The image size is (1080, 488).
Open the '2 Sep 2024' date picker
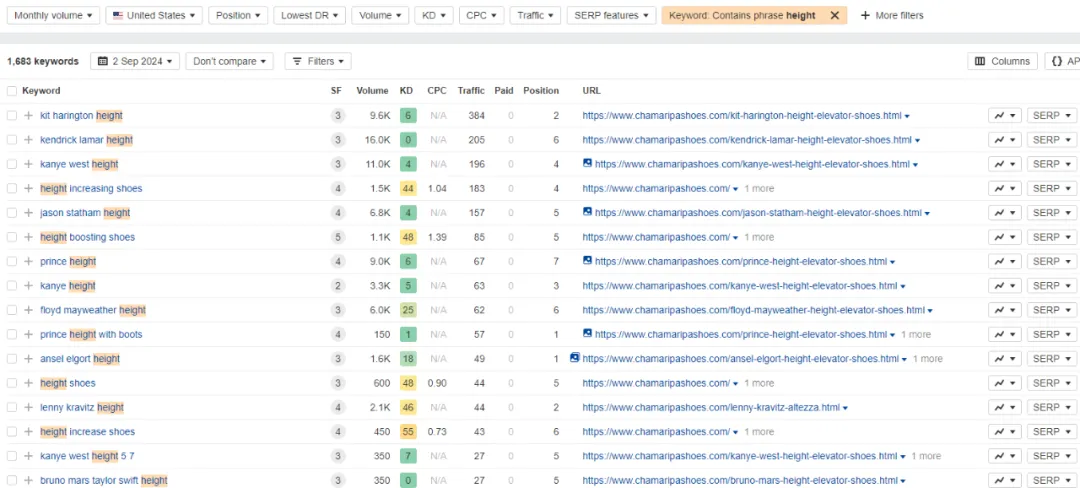click(134, 62)
